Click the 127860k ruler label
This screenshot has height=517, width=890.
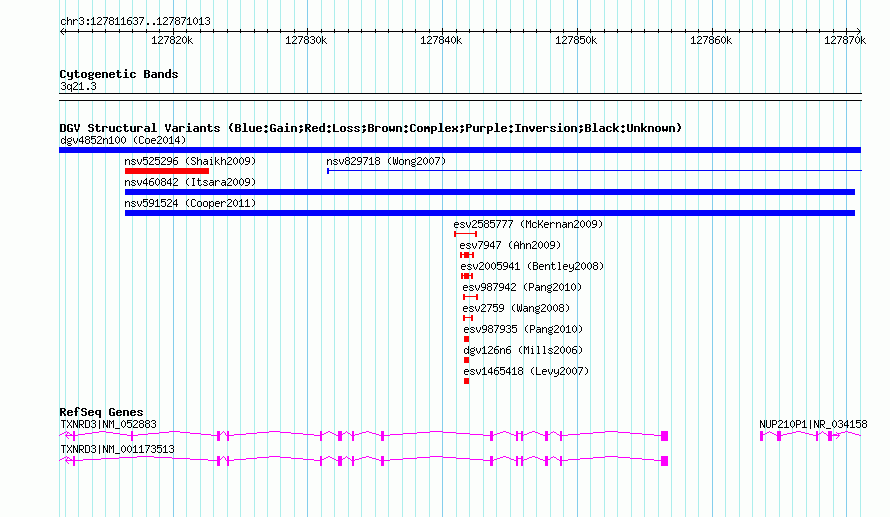click(x=711, y=40)
